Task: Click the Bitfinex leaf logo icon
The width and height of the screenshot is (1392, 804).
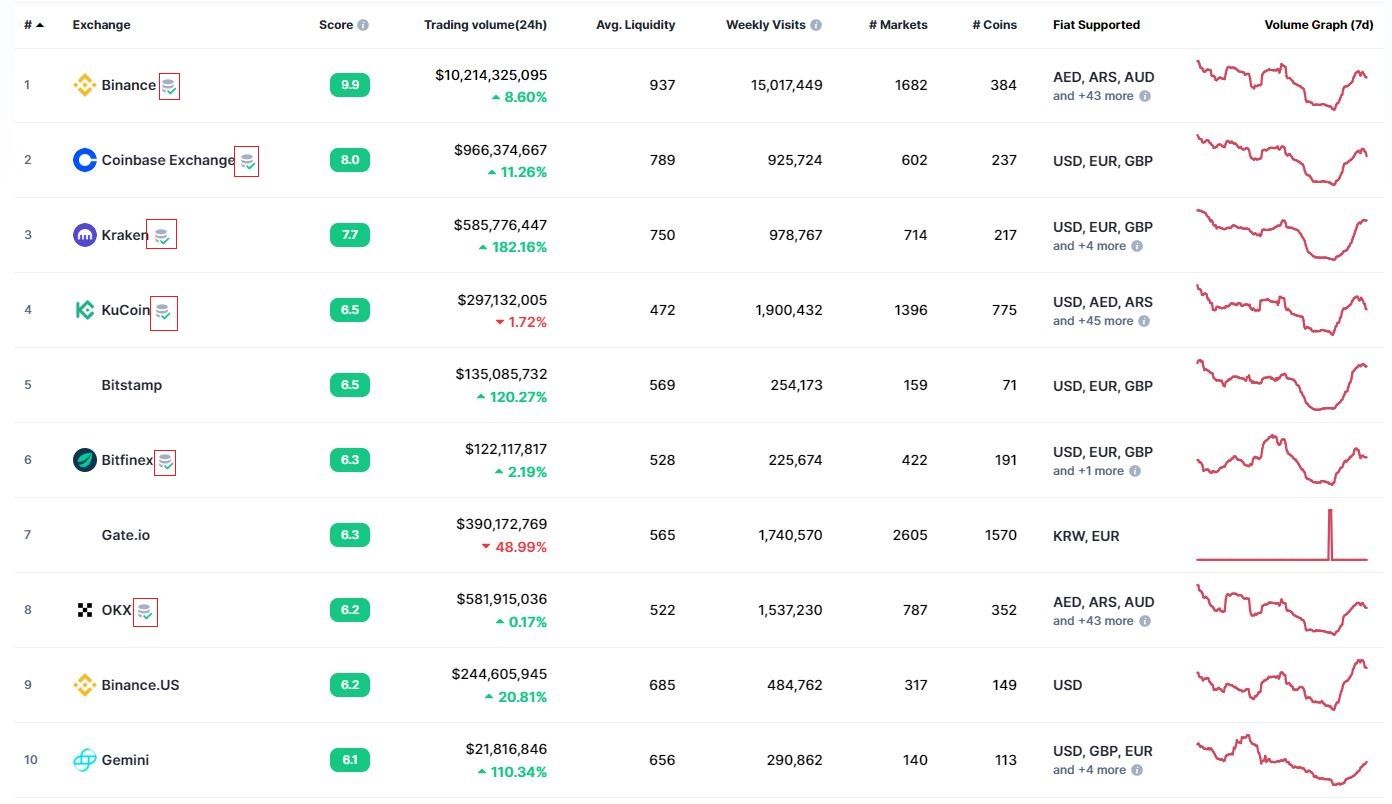Action: 85,460
